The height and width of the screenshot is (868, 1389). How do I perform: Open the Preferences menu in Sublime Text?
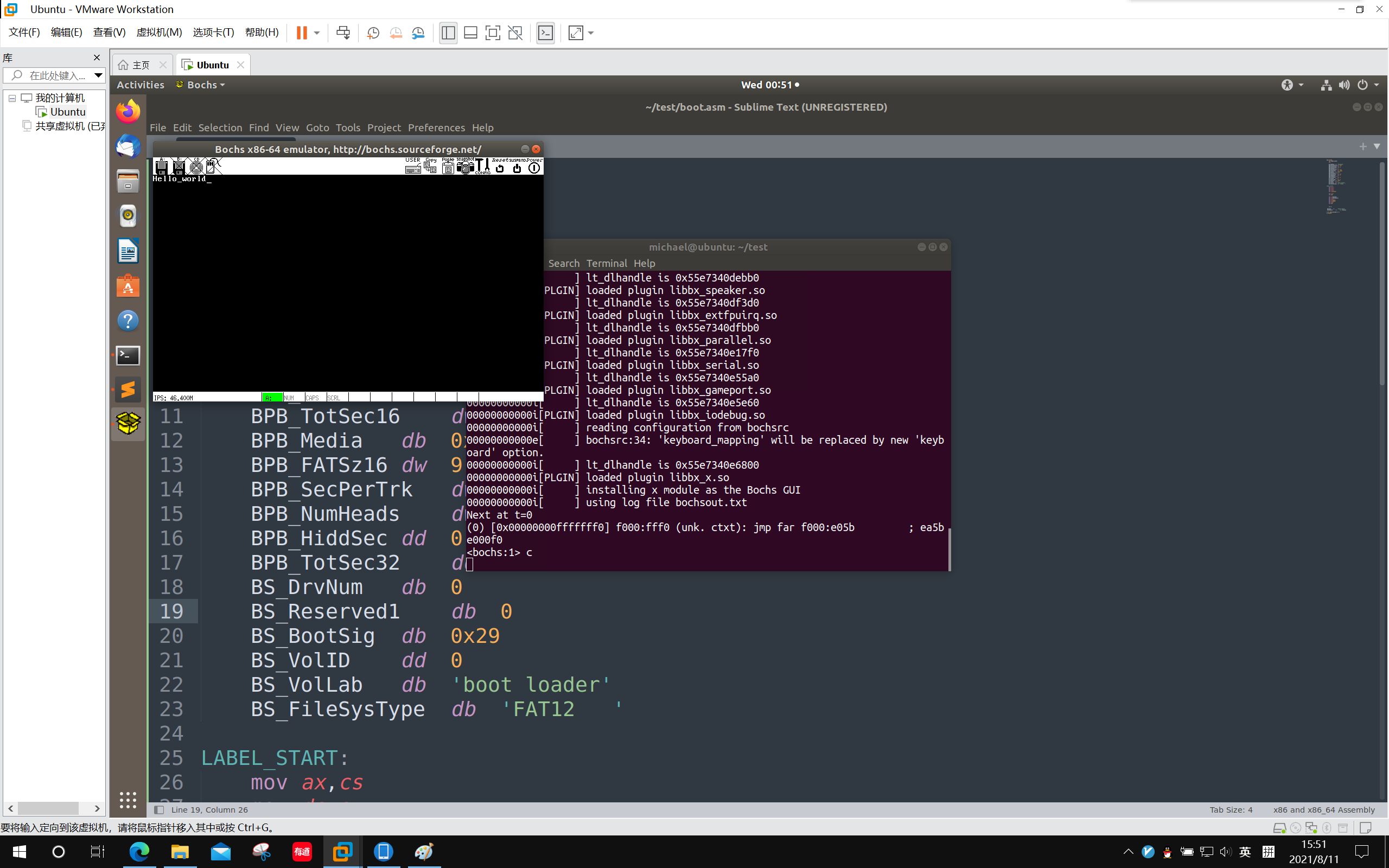tap(436, 127)
